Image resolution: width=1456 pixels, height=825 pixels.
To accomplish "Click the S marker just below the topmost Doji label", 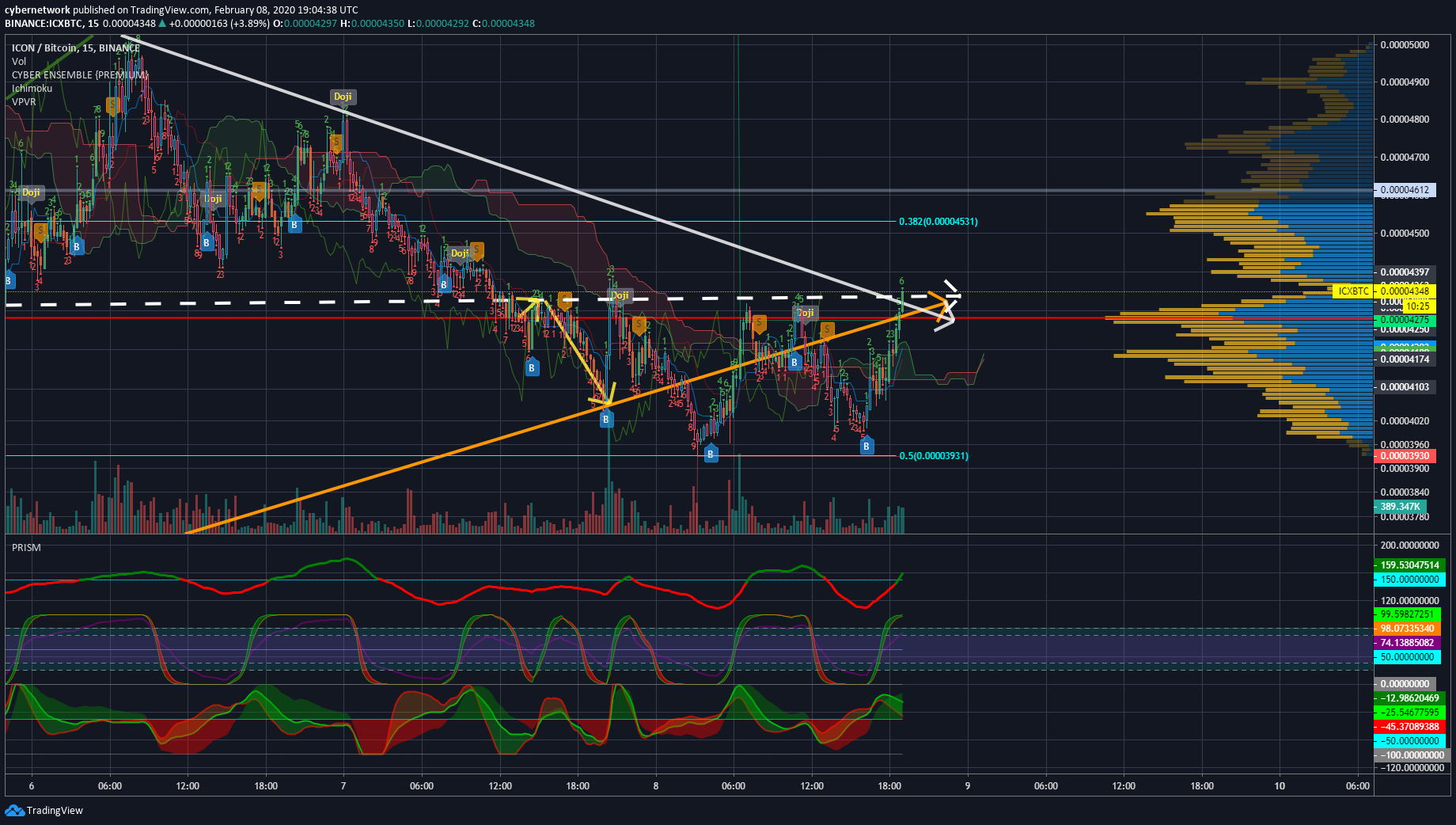I will pos(336,143).
